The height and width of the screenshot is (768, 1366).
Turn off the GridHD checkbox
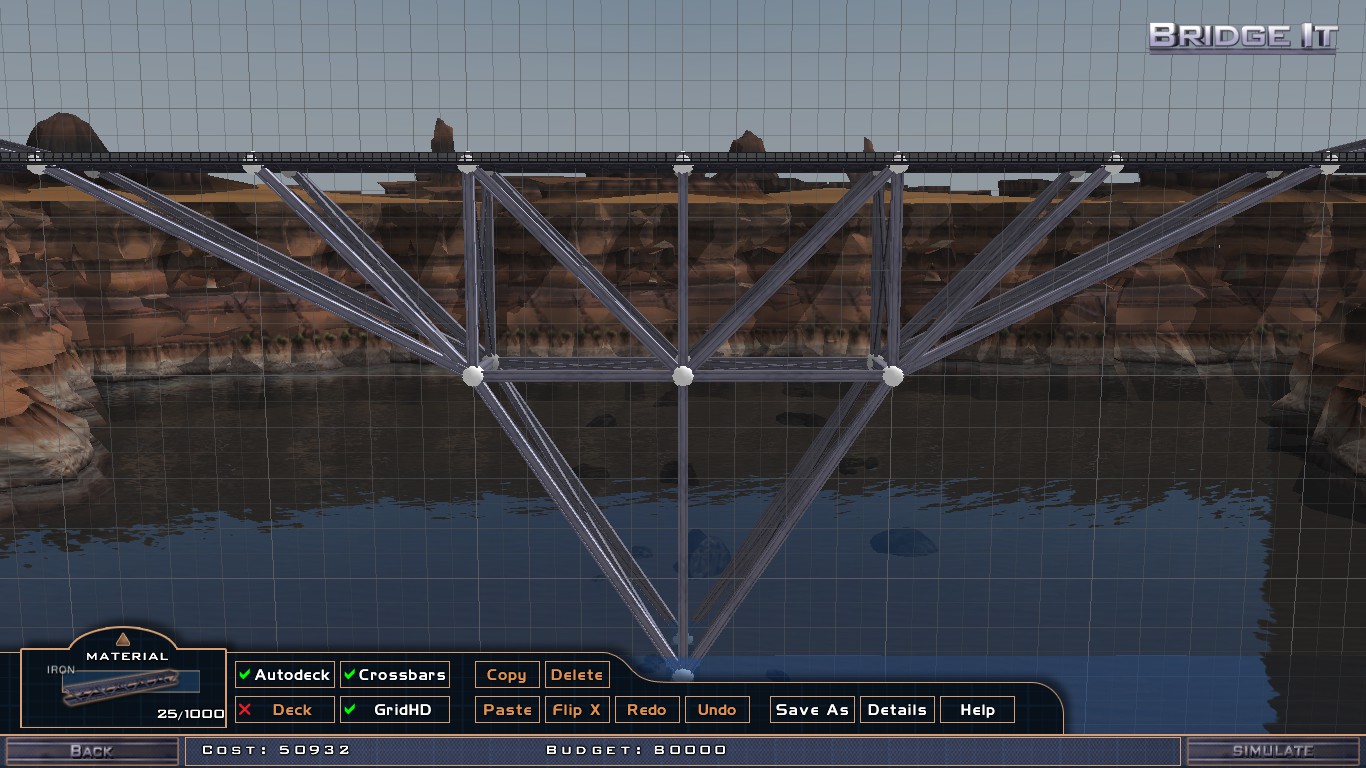(x=395, y=710)
